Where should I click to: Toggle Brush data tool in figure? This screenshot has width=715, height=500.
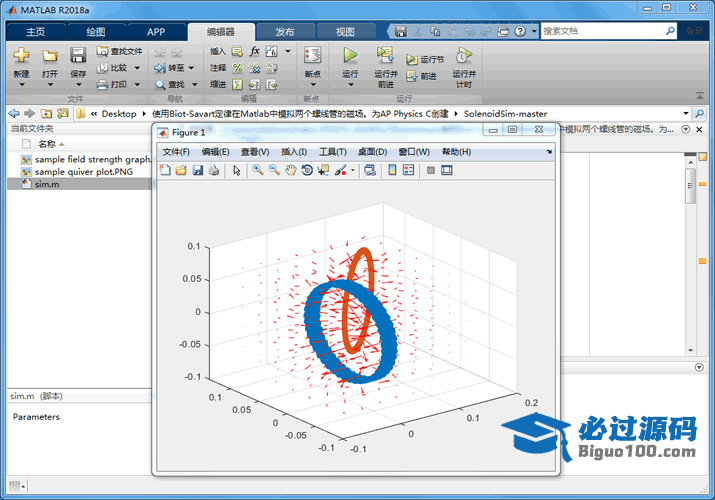click(340, 170)
